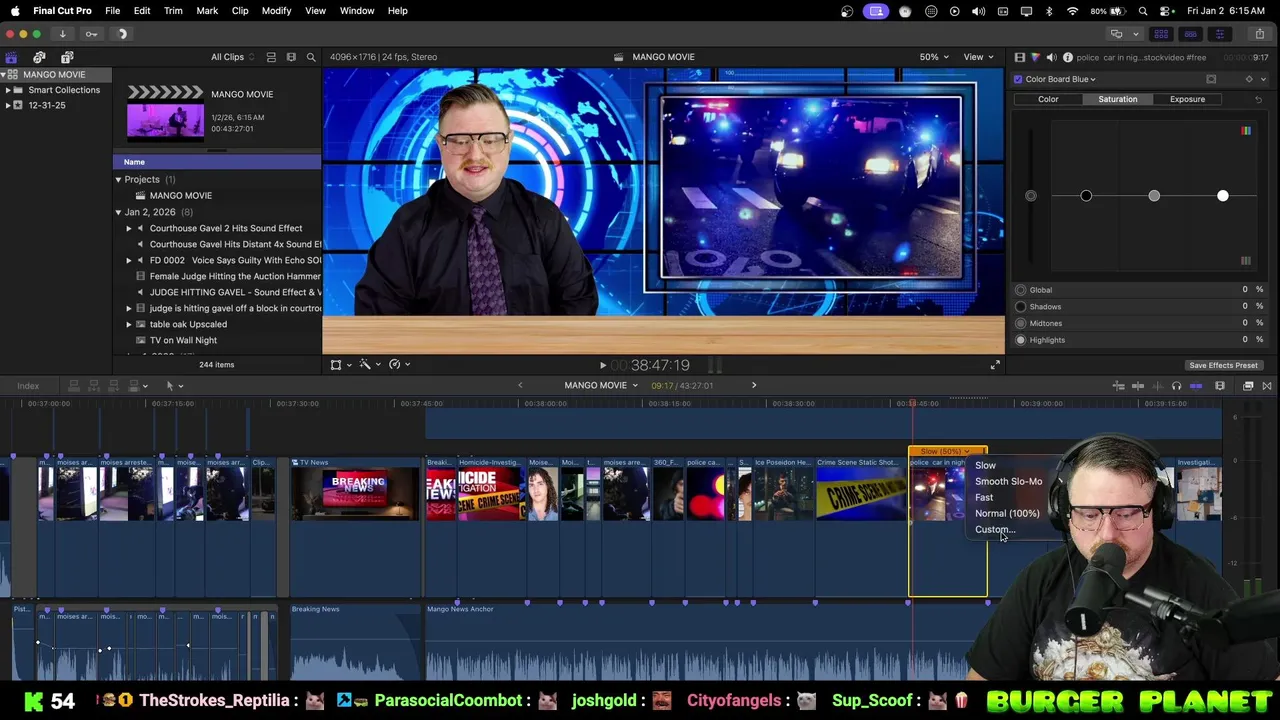The height and width of the screenshot is (720, 1280).
Task: Open the Slow (50%) retime bar dropdown
Action: (x=947, y=452)
